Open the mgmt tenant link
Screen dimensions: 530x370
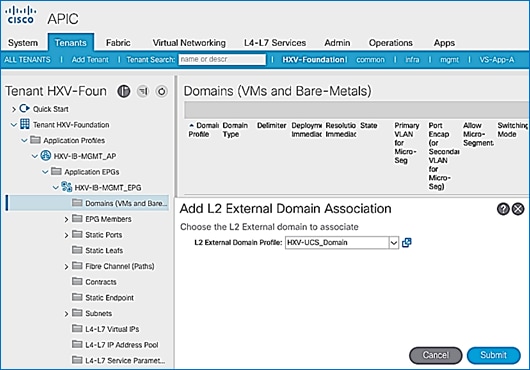[x=449, y=60]
